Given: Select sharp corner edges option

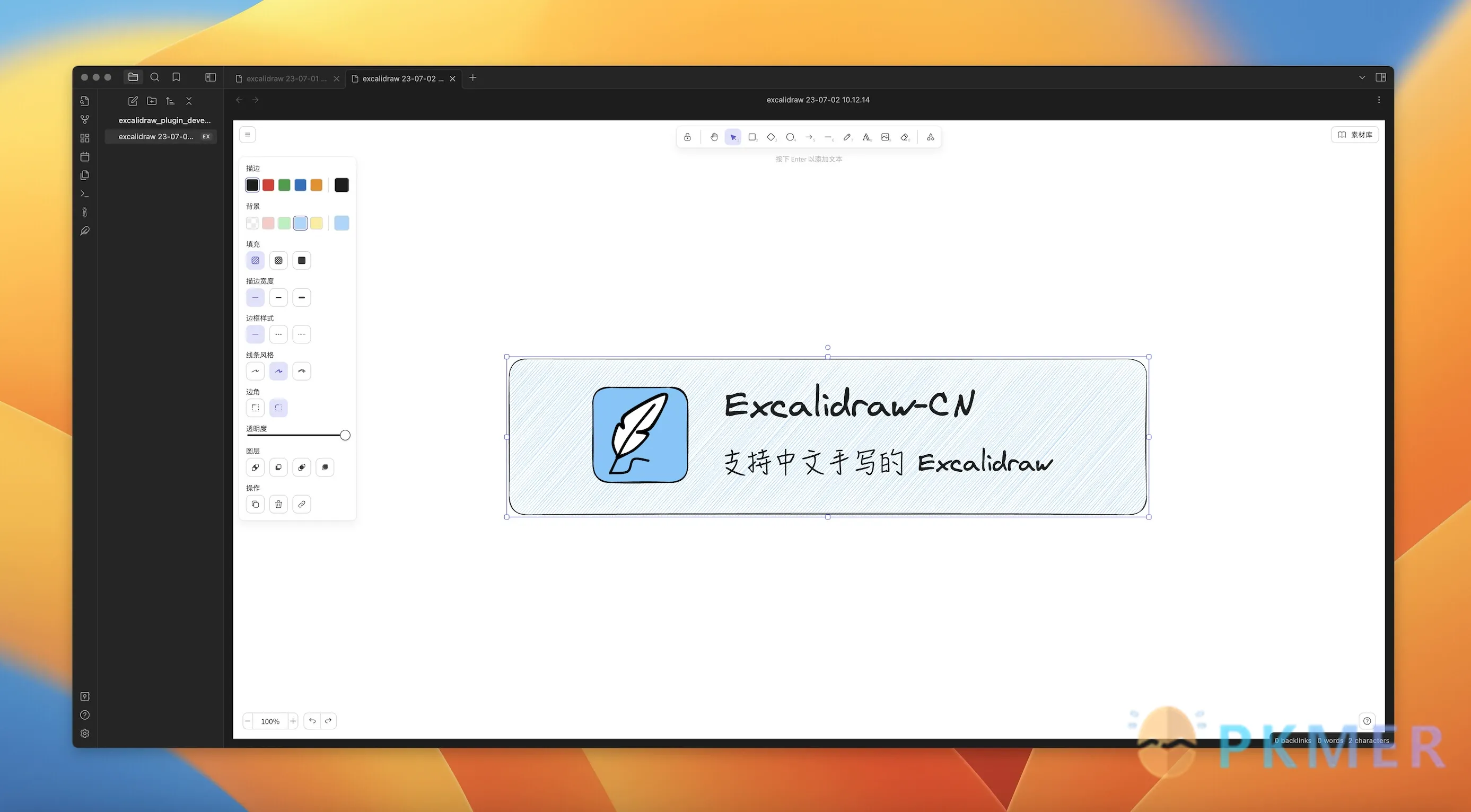Looking at the screenshot, I should 255,408.
